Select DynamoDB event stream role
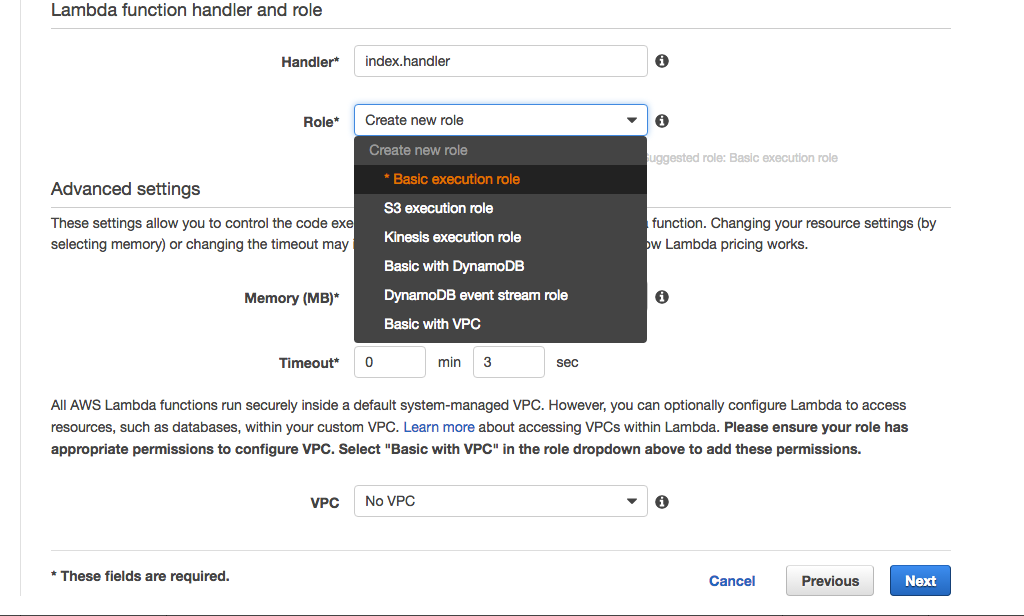The image size is (1024, 616). (x=475, y=295)
